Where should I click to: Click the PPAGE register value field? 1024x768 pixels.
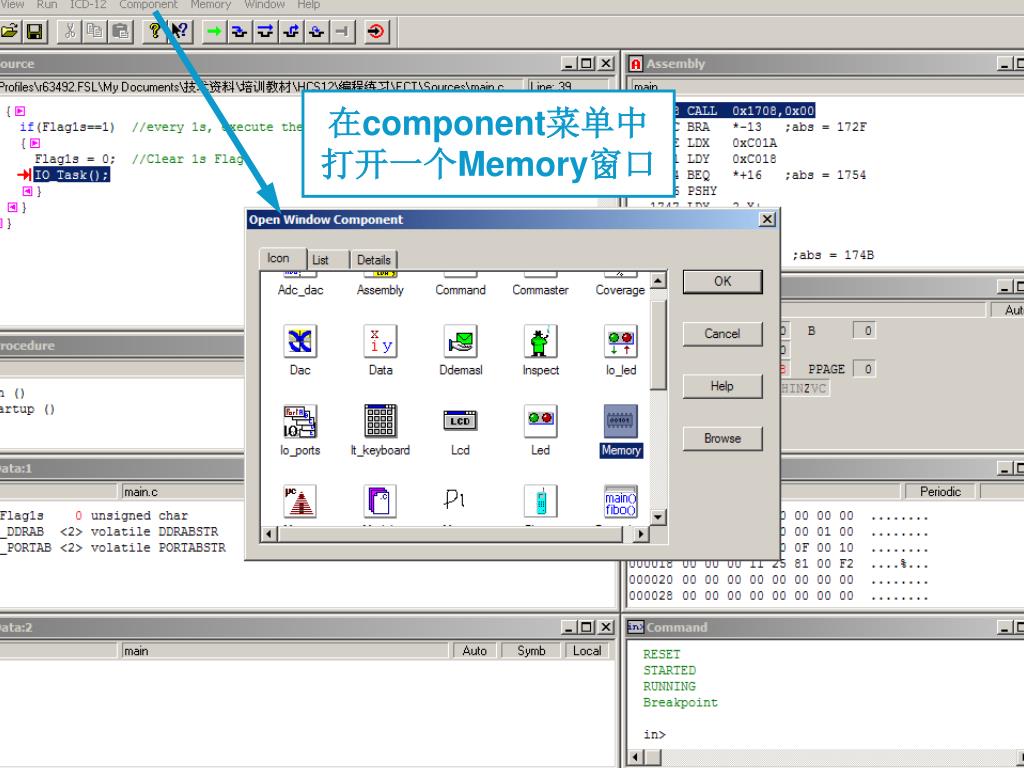coord(864,369)
